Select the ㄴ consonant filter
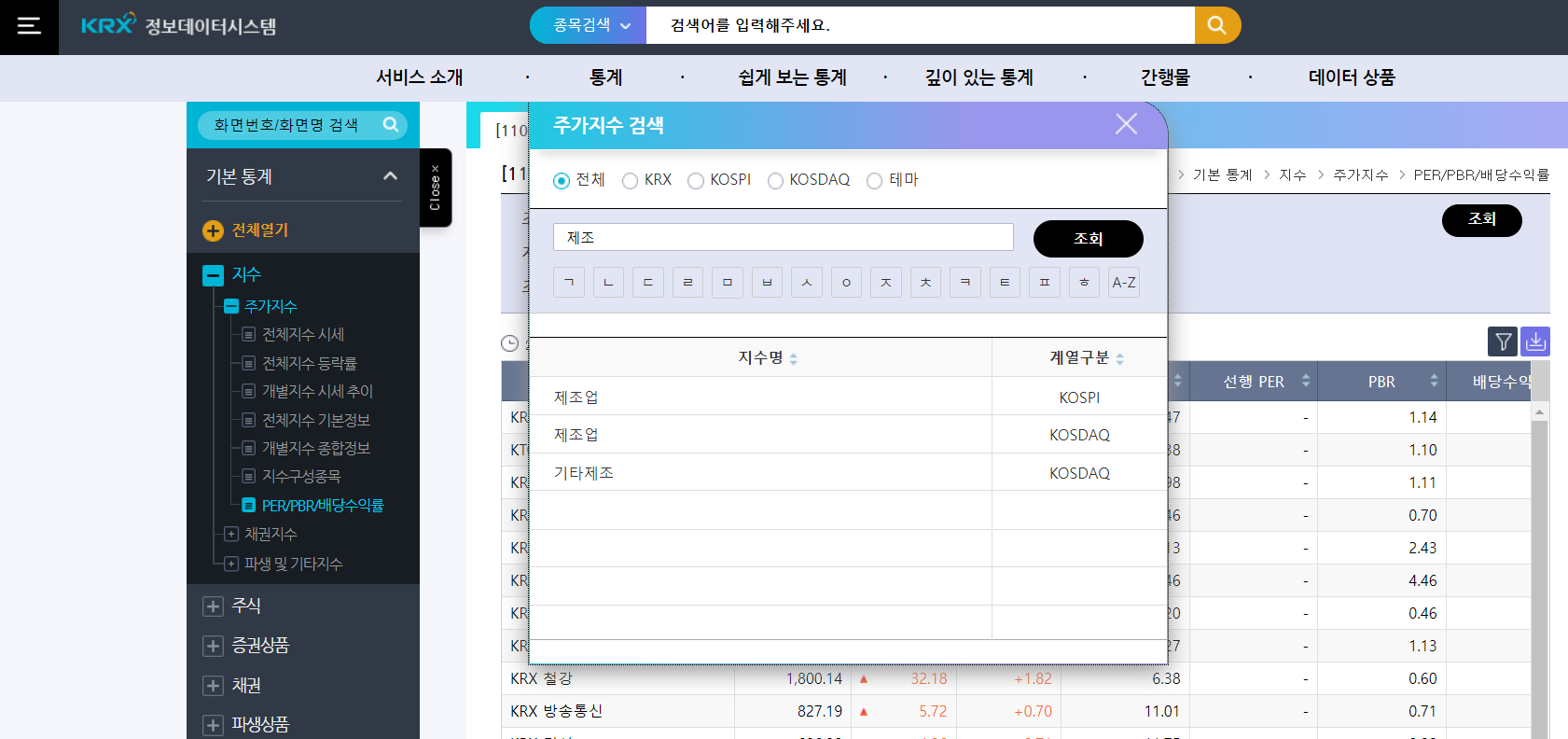Image resolution: width=1568 pixels, height=739 pixels. (608, 283)
